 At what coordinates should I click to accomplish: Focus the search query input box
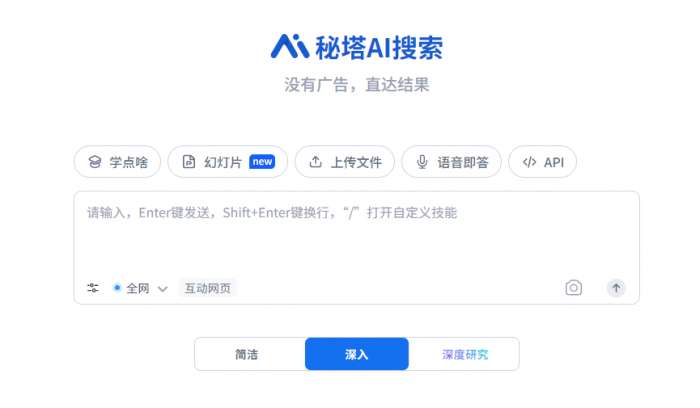coord(356,232)
